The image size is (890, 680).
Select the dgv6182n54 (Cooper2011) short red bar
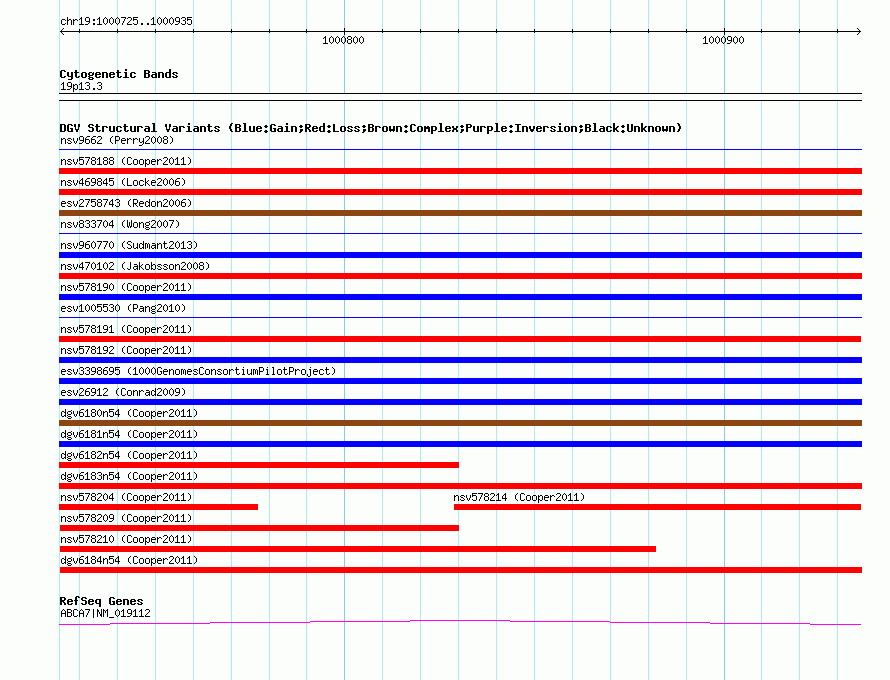click(x=259, y=465)
